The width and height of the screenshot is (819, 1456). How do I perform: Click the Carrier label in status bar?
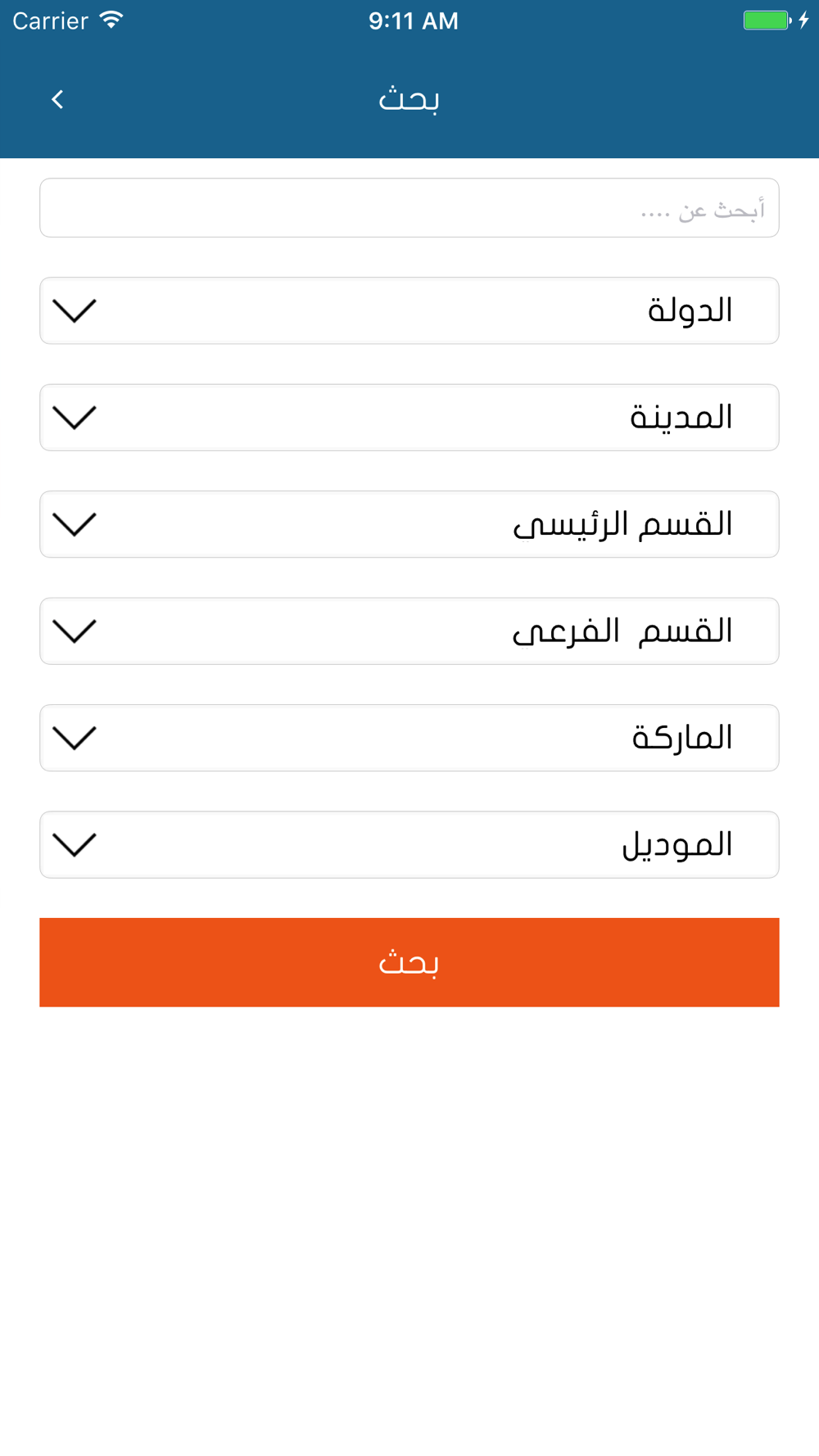[50, 21]
